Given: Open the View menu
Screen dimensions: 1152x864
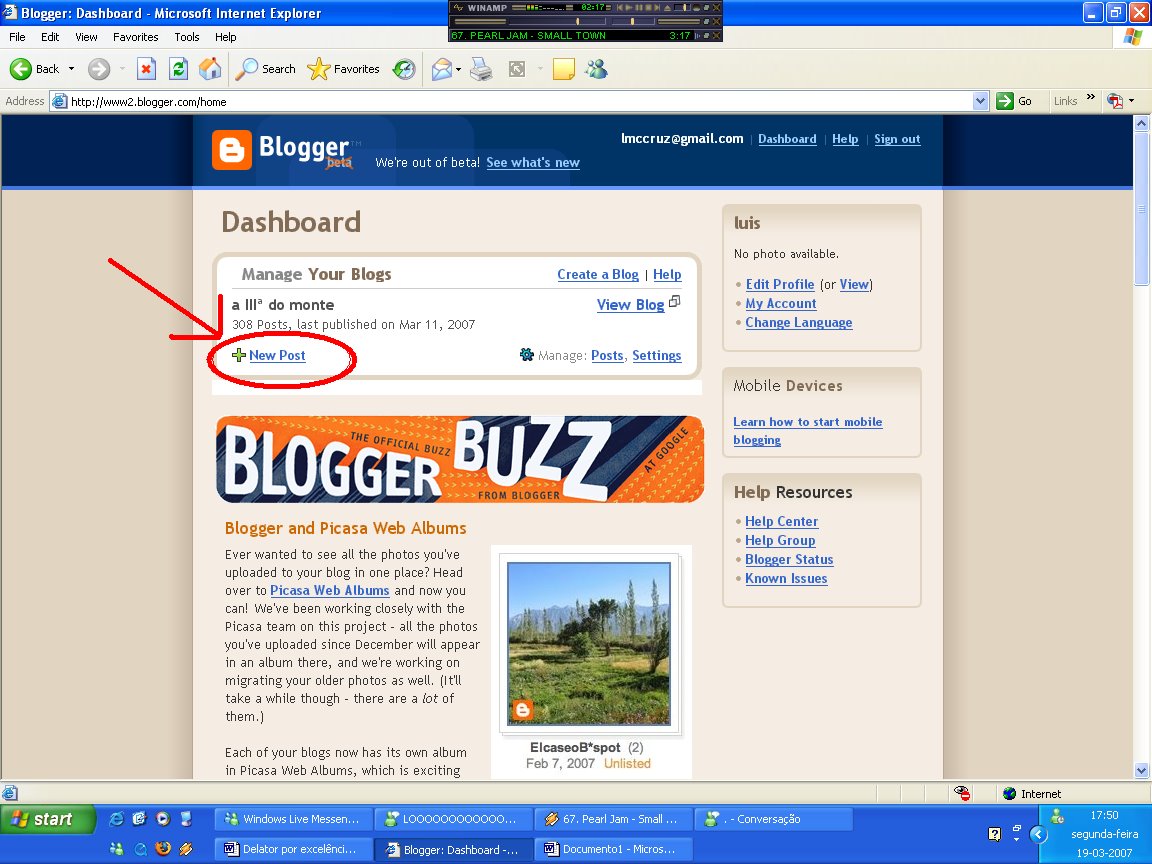Looking at the screenshot, I should click(x=86, y=37).
